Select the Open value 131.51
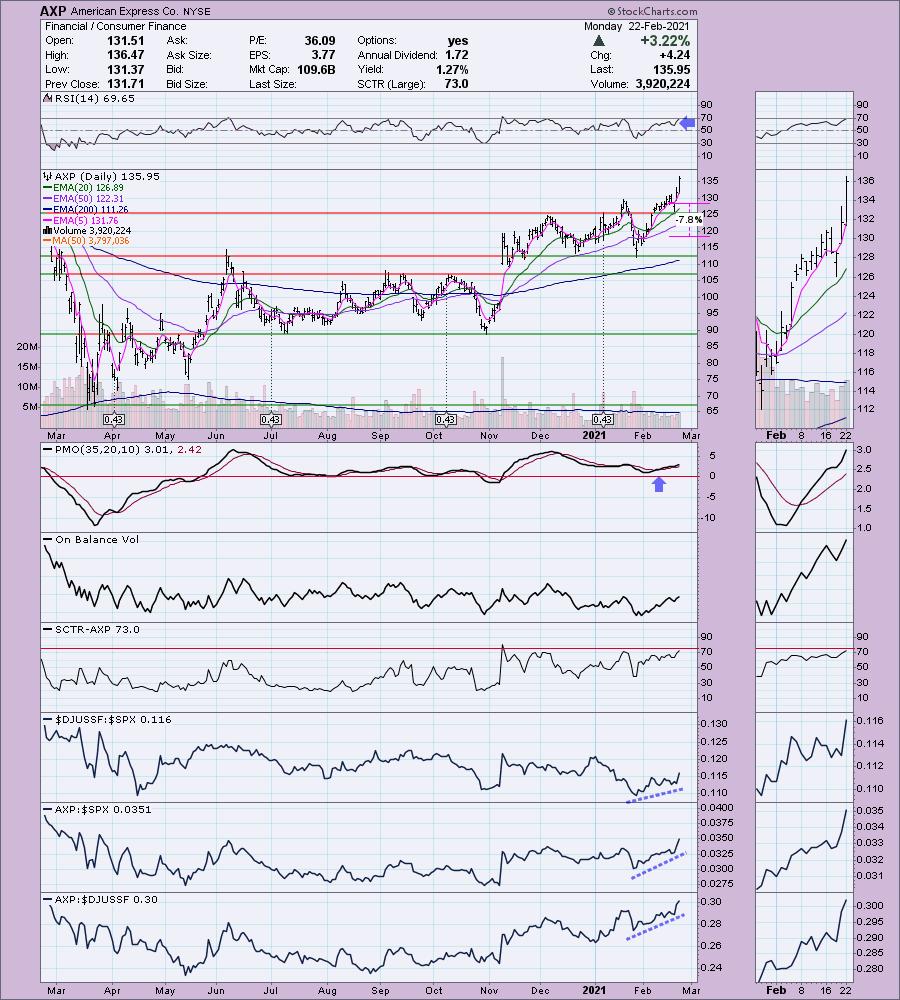Image resolution: width=900 pixels, height=1000 pixels. coord(125,40)
